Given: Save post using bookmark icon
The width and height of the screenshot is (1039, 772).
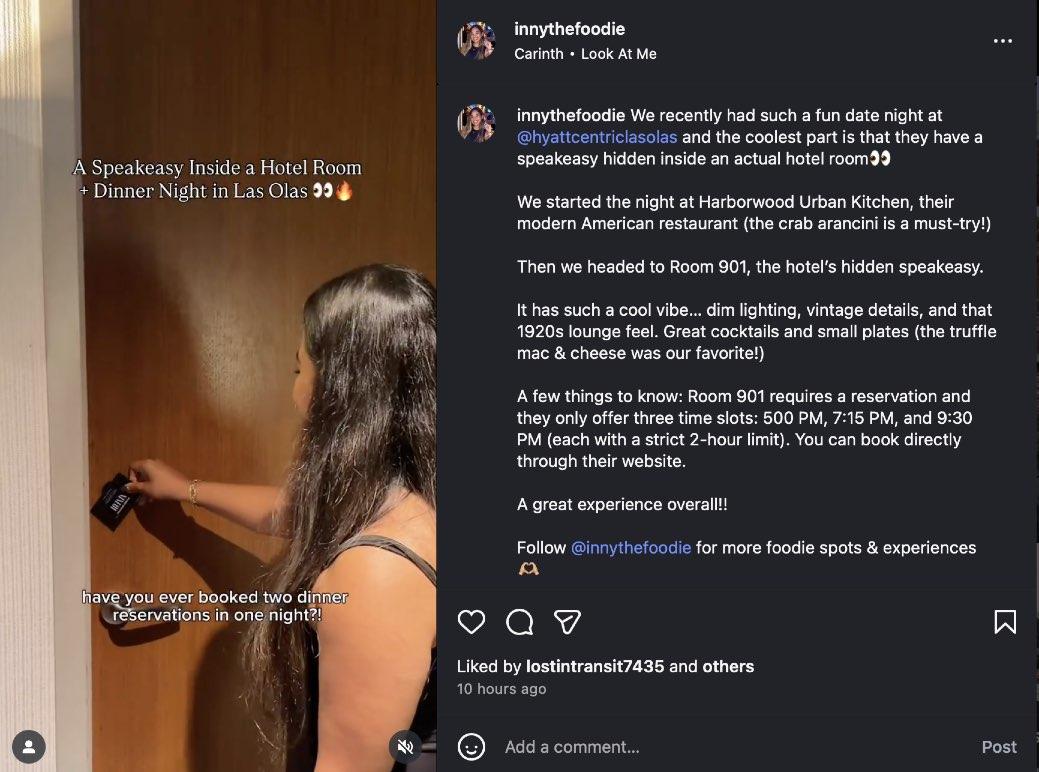Looking at the screenshot, I should click(x=1005, y=622).
